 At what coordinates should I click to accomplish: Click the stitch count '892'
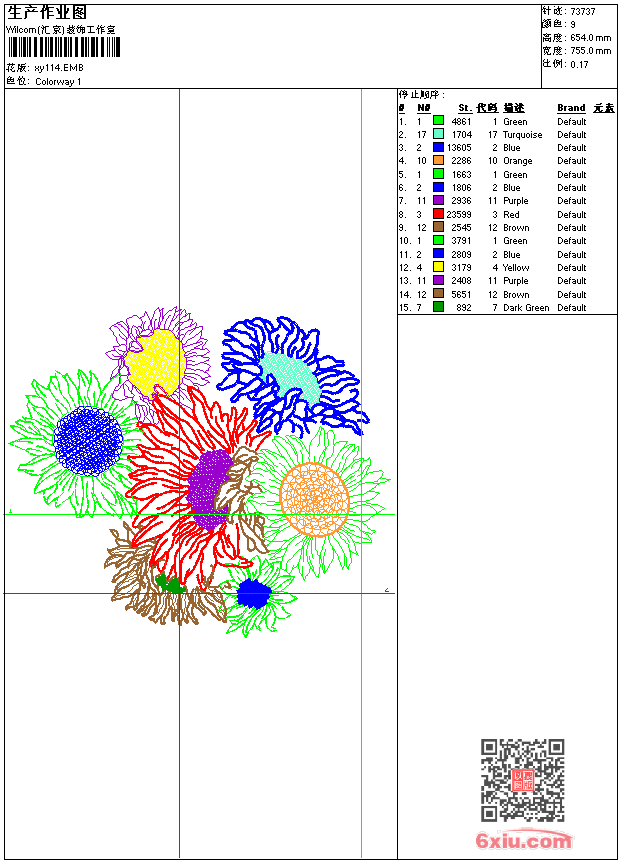point(464,308)
